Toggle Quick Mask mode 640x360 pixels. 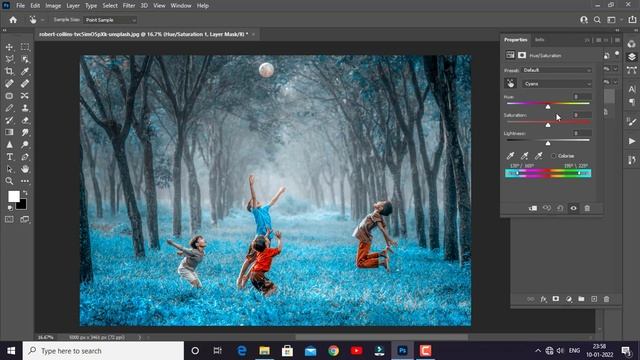[9, 220]
